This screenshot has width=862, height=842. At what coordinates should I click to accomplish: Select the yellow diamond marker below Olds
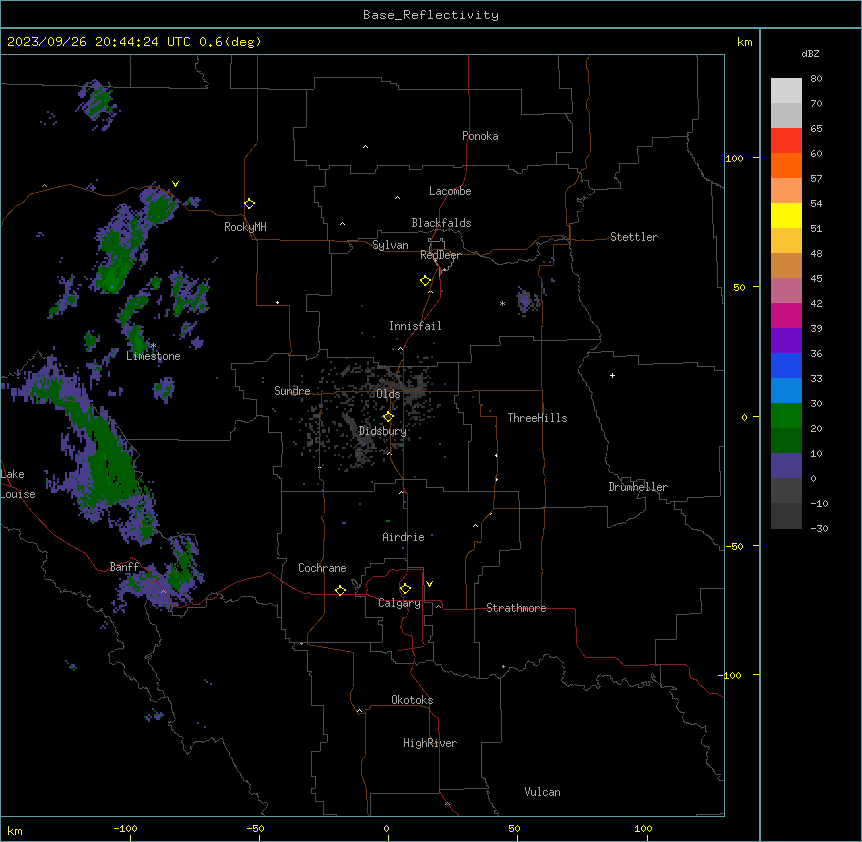click(x=388, y=417)
